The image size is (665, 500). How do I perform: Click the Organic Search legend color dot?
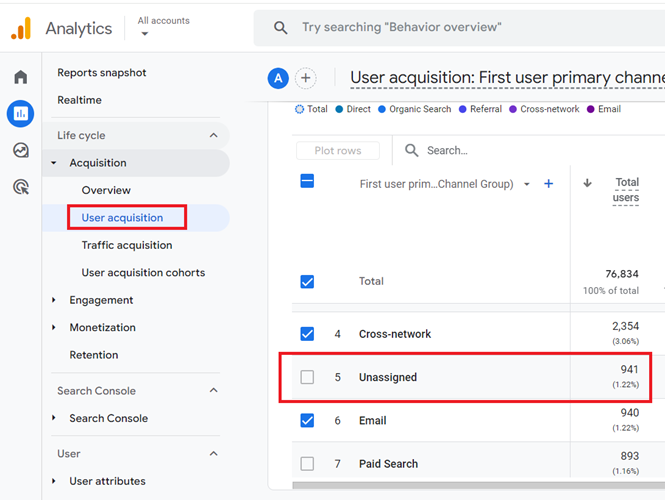pyautogui.click(x=383, y=109)
